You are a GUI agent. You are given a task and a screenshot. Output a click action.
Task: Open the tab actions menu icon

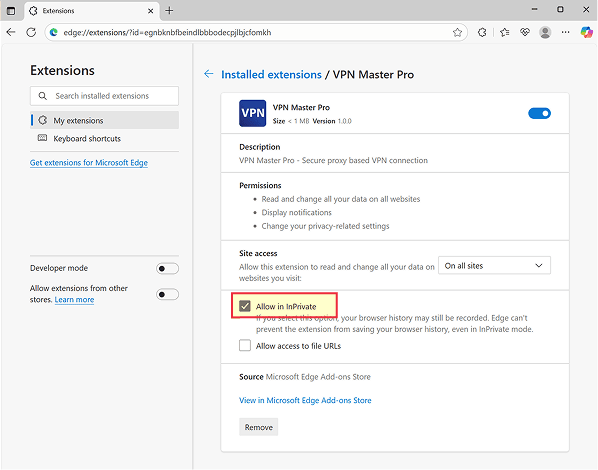click(x=11, y=11)
